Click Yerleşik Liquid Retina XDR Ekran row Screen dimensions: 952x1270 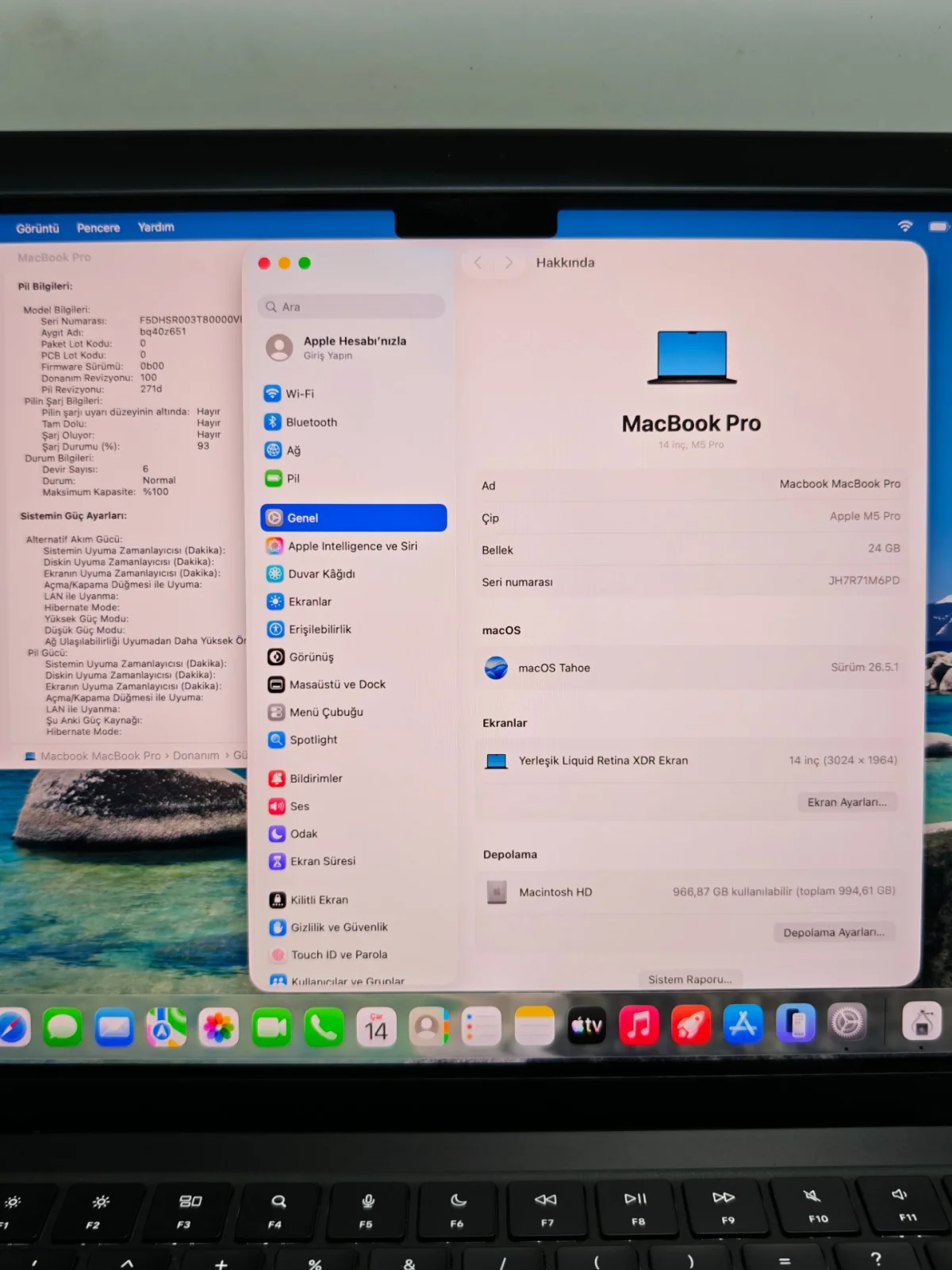pos(691,760)
